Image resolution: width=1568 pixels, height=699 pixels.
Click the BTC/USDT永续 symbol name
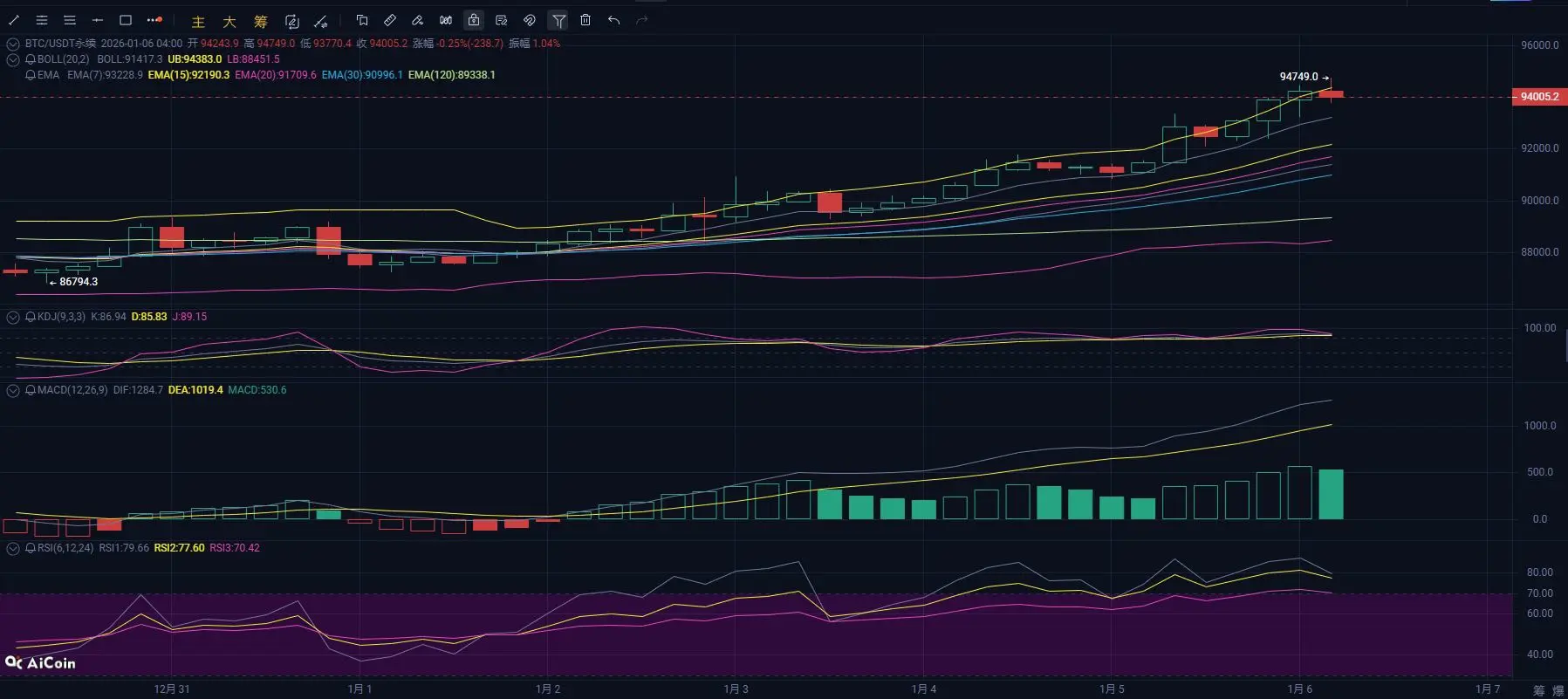(60, 44)
